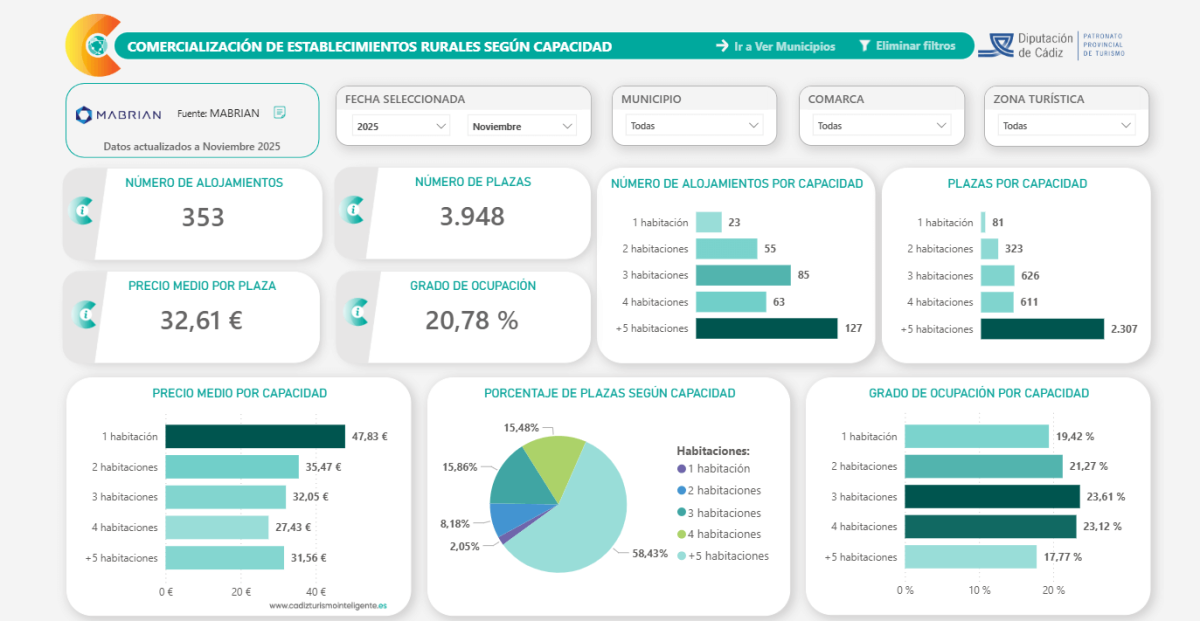Select '+5 habitaciones' legend item in pie chart
Viewport: 1200px width, 621px height.
[725, 556]
